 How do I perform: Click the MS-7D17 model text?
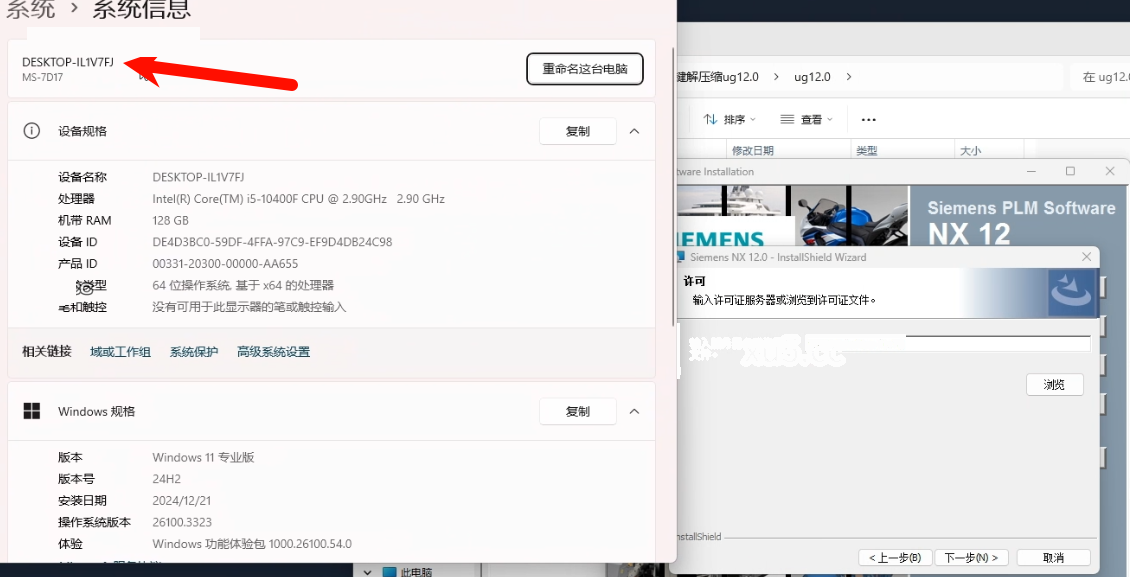42,77
